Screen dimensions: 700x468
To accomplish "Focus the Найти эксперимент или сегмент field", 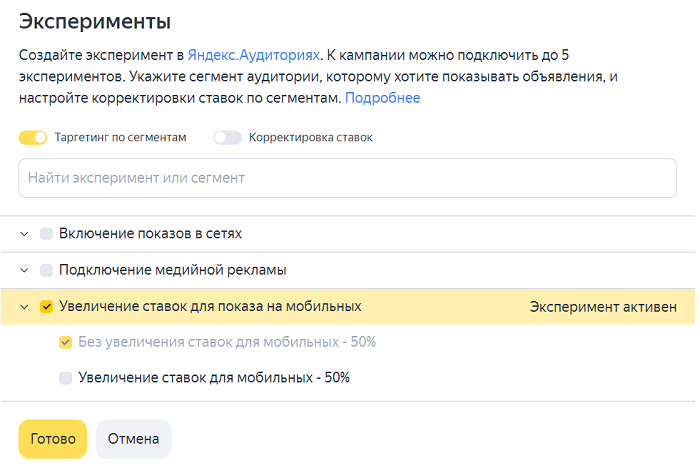I will pos(347,178).
